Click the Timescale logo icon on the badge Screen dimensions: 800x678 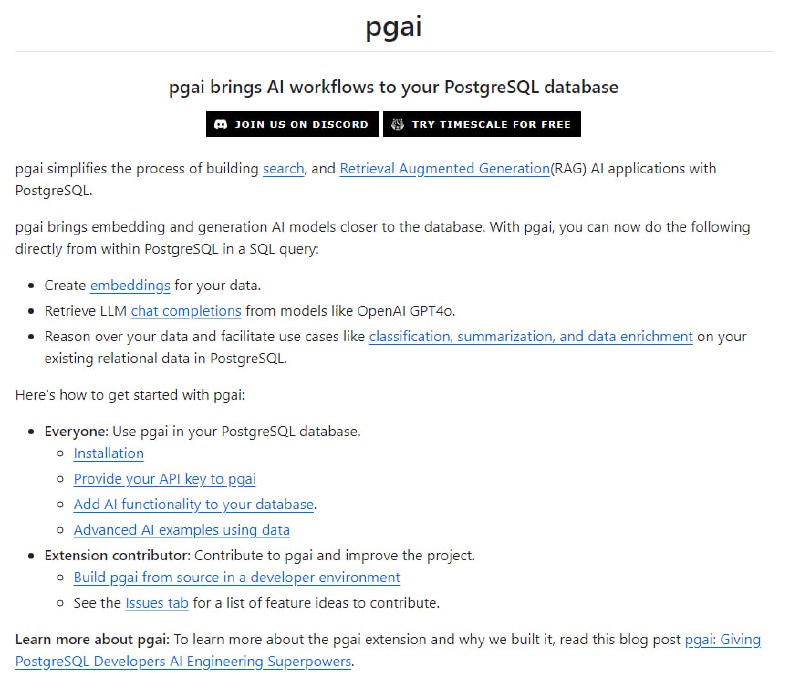(x=398, y=124)
